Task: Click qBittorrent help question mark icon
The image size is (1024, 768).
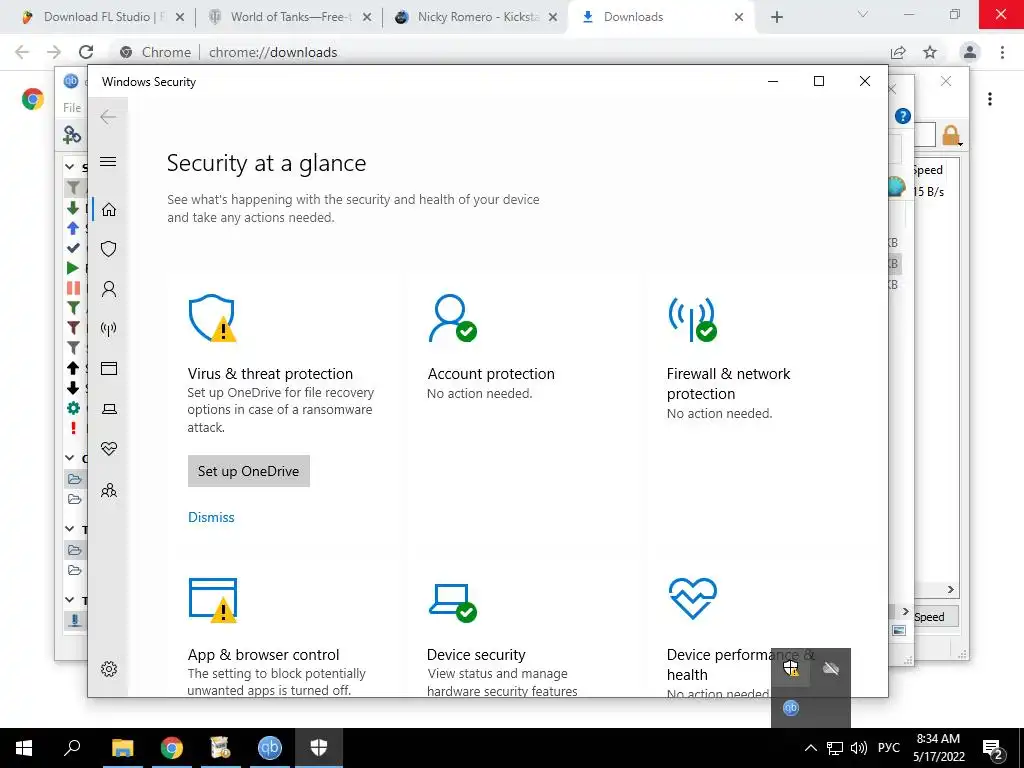Action: click(x=903, y=116)
